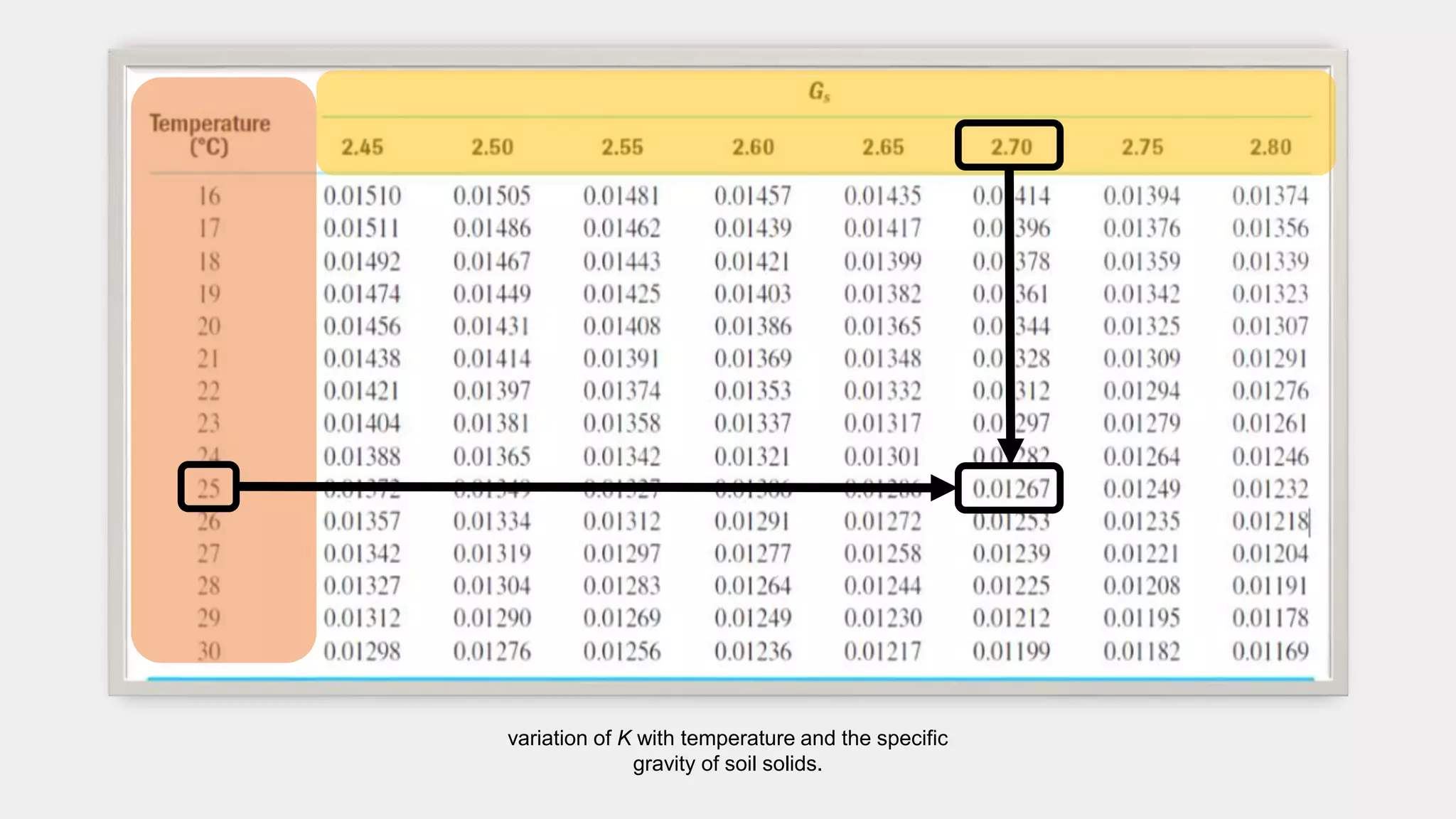
Task: Click the boxed temperature 25 row label
Action: 208,488
